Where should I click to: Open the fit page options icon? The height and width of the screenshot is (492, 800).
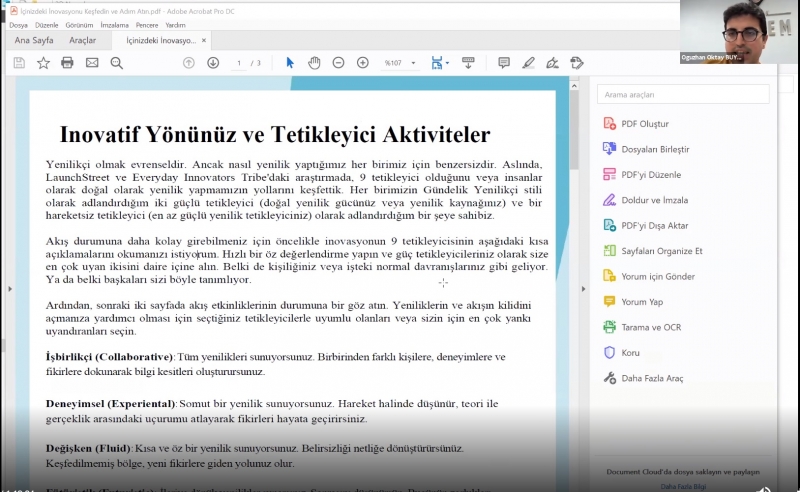pos(439,63)
